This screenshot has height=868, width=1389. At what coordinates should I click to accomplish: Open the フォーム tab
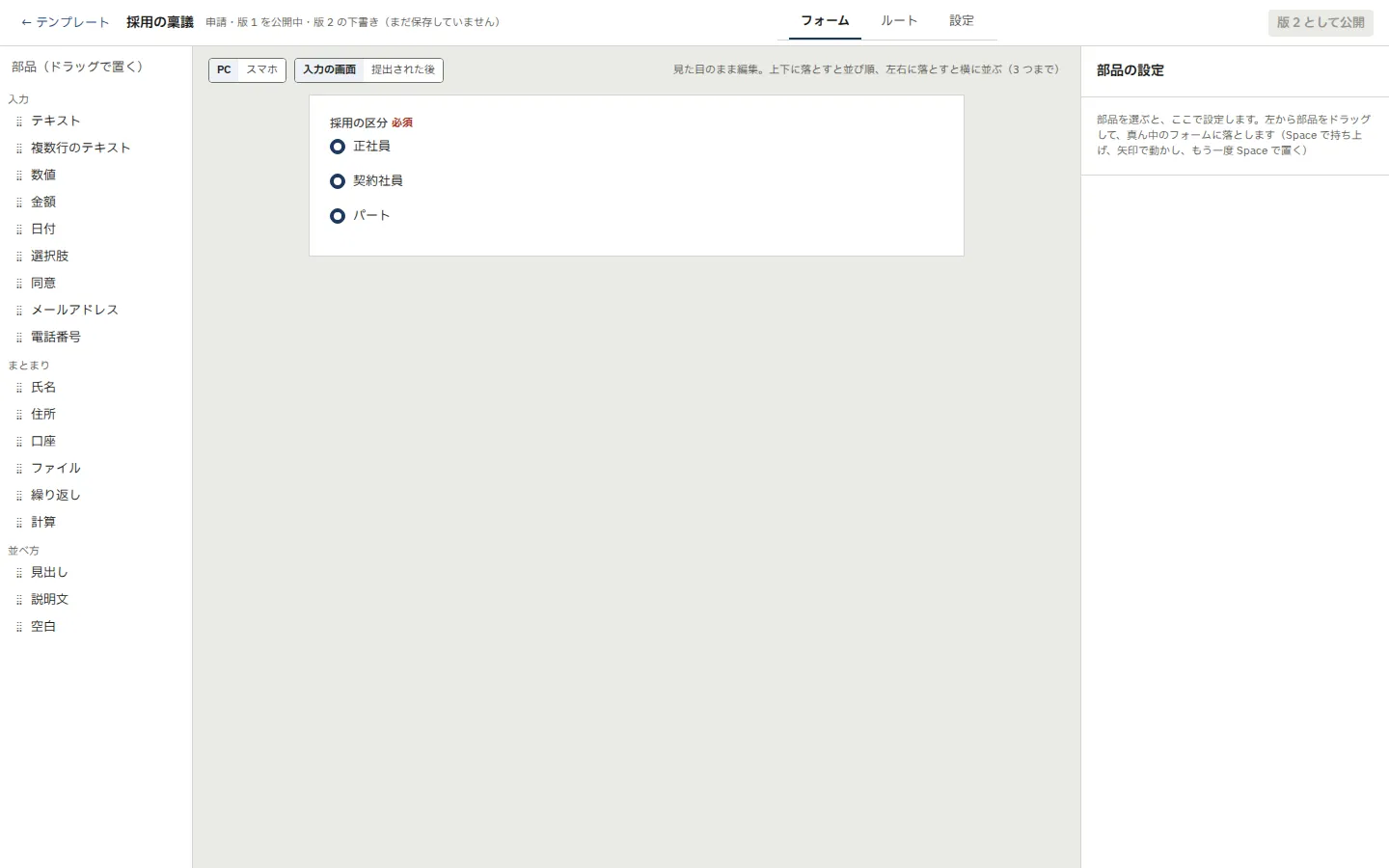(x=825, y=21)
